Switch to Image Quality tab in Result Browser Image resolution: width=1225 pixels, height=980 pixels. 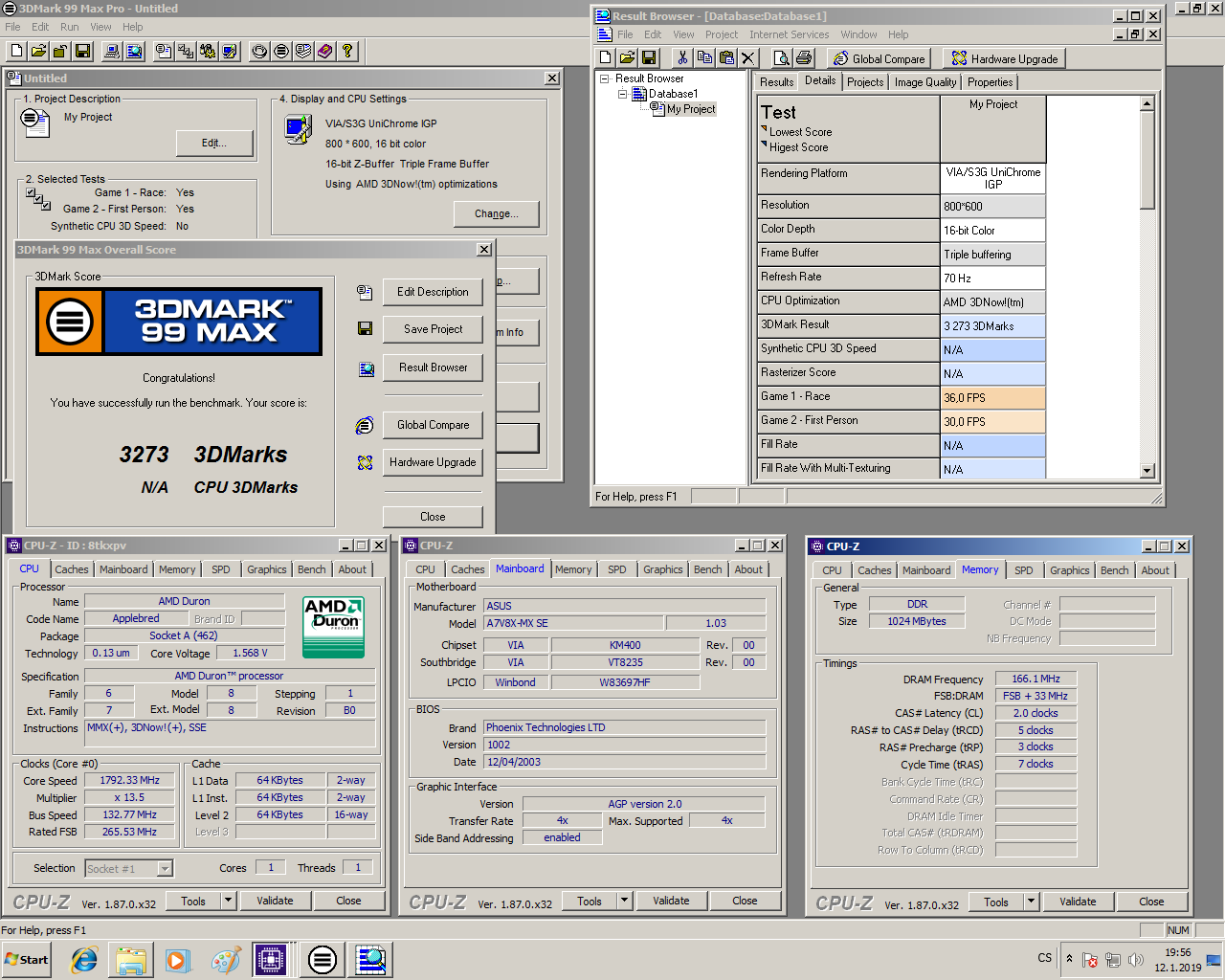click(x=925, y=82)
